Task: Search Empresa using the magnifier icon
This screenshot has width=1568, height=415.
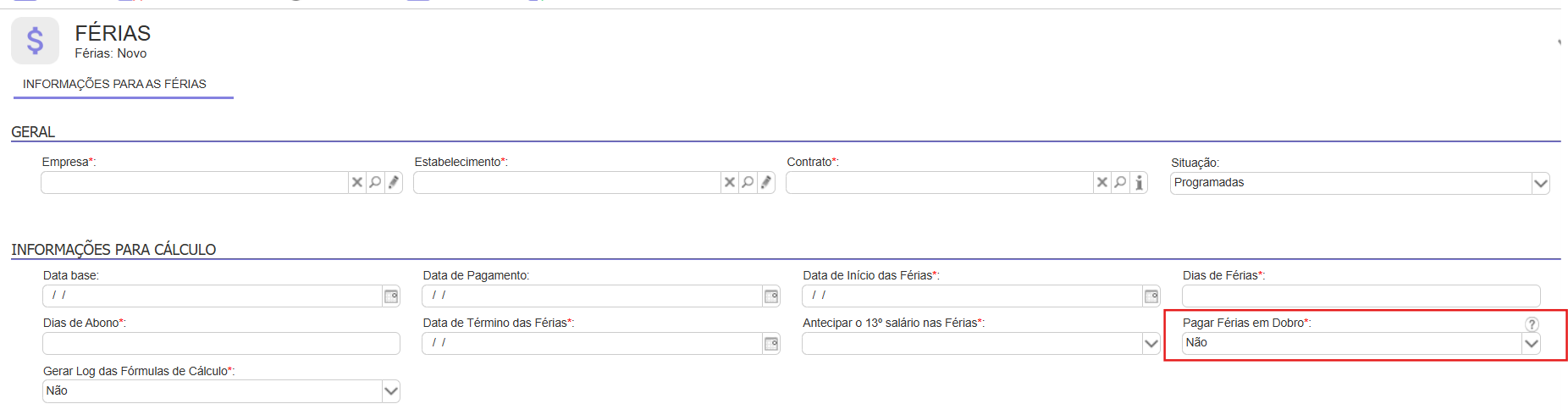Action: pyautogui.click(x=375, y=183)
